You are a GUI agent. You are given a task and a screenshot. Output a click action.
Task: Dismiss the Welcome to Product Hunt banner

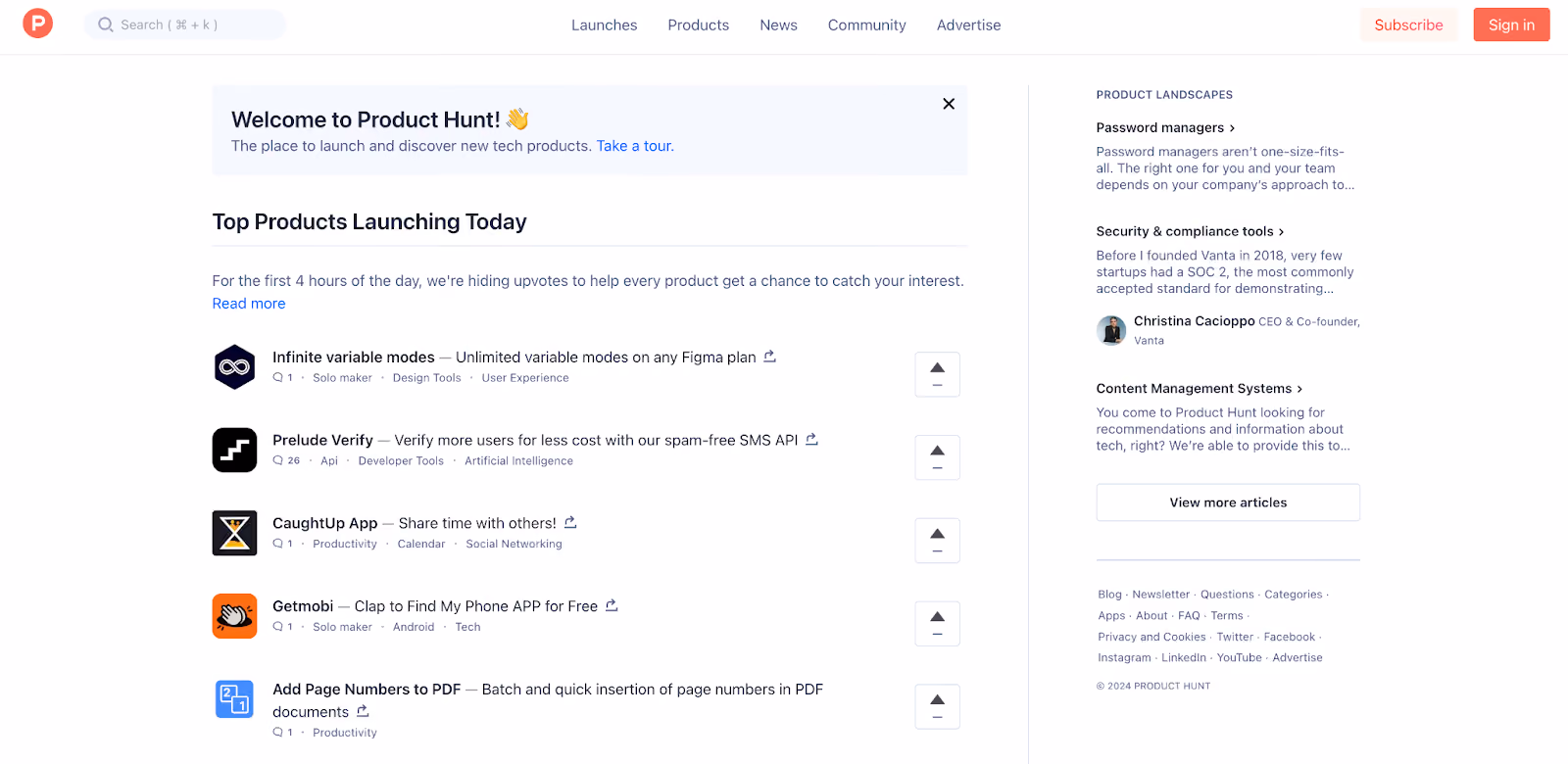coord(949,104)
